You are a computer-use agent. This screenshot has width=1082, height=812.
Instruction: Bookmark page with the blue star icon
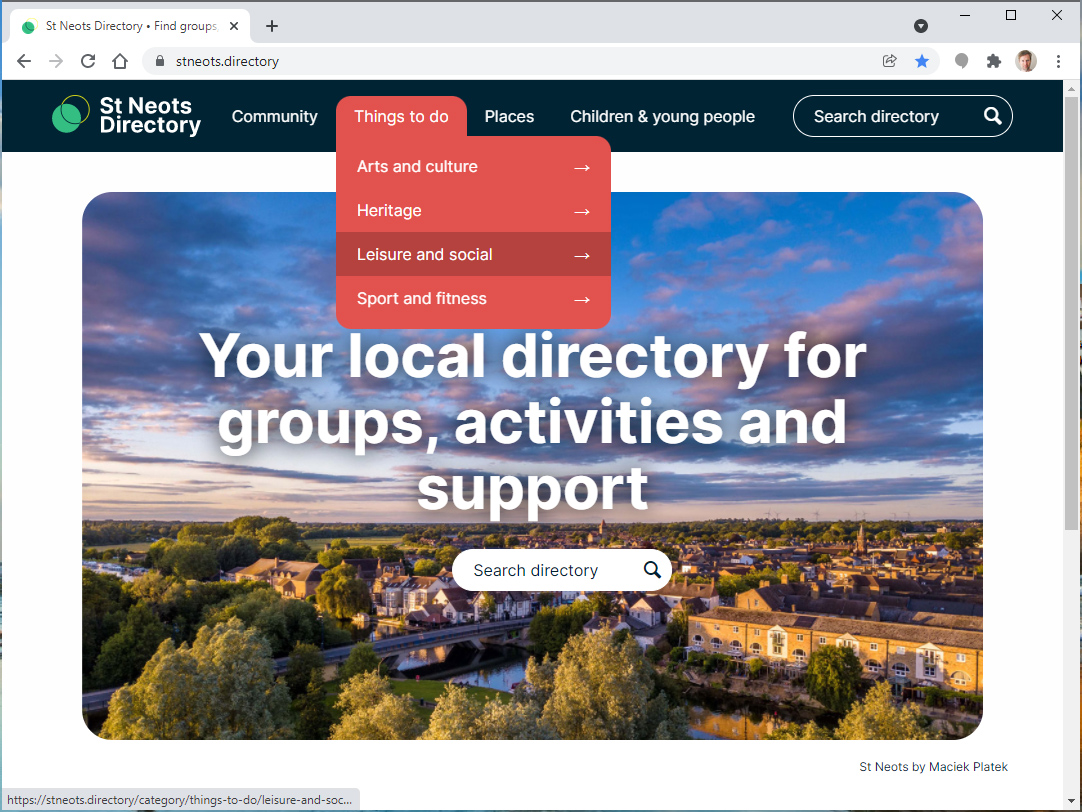point(922,61)
